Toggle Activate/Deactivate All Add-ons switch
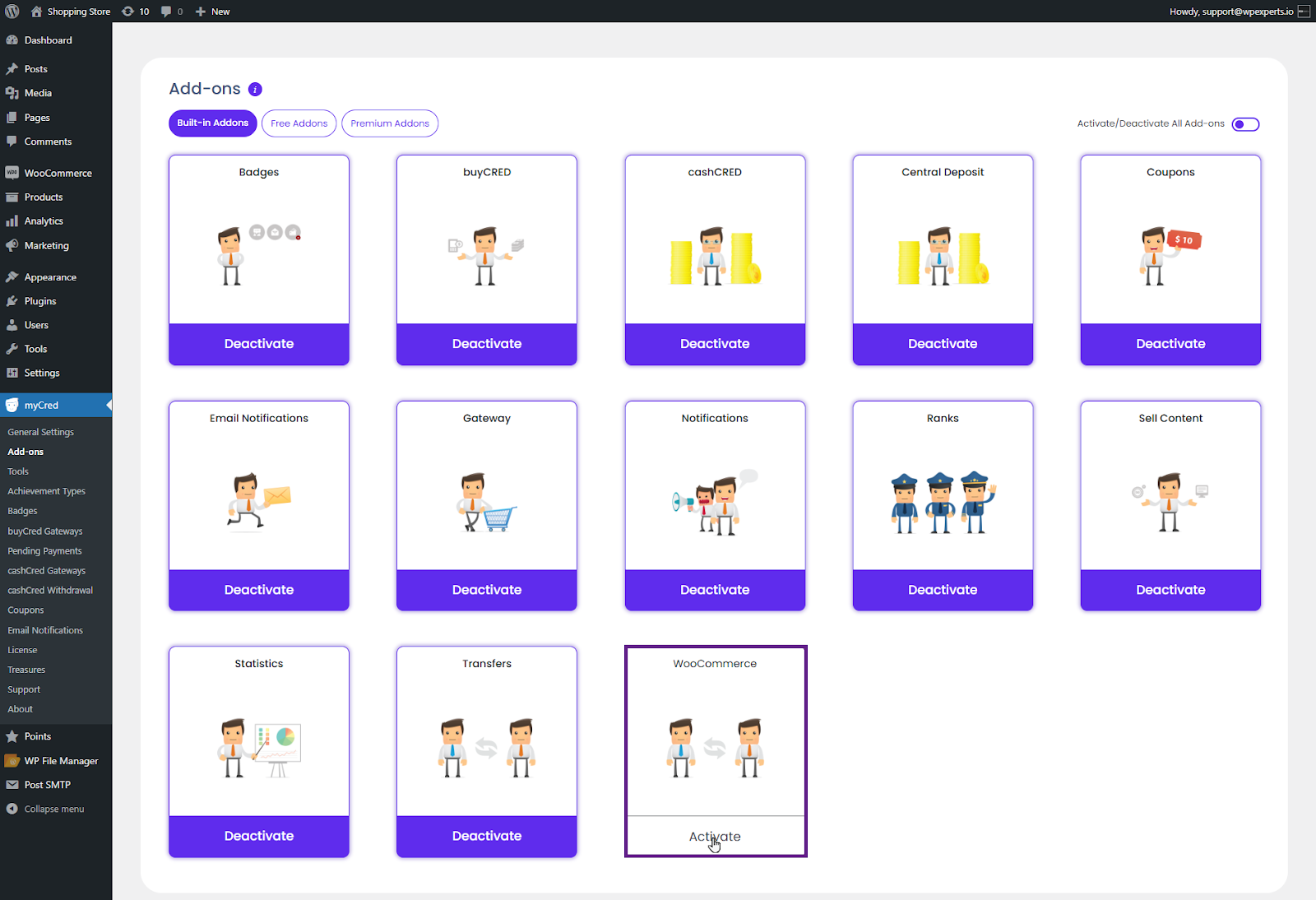 point(1245,124)
